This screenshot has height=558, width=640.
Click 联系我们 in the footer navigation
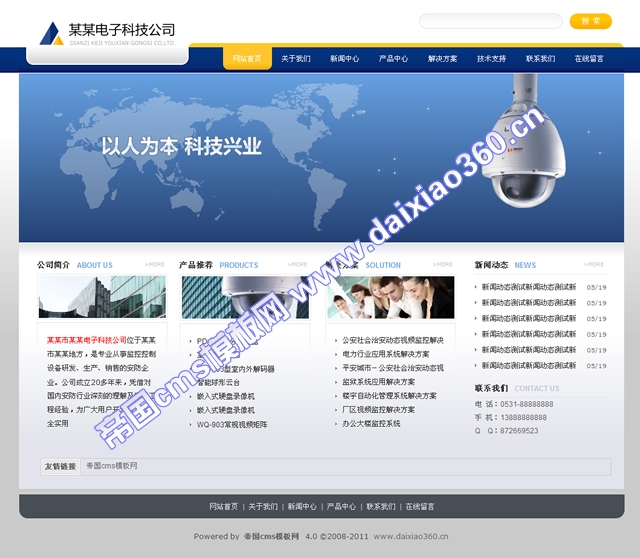[x=380, y=506]
